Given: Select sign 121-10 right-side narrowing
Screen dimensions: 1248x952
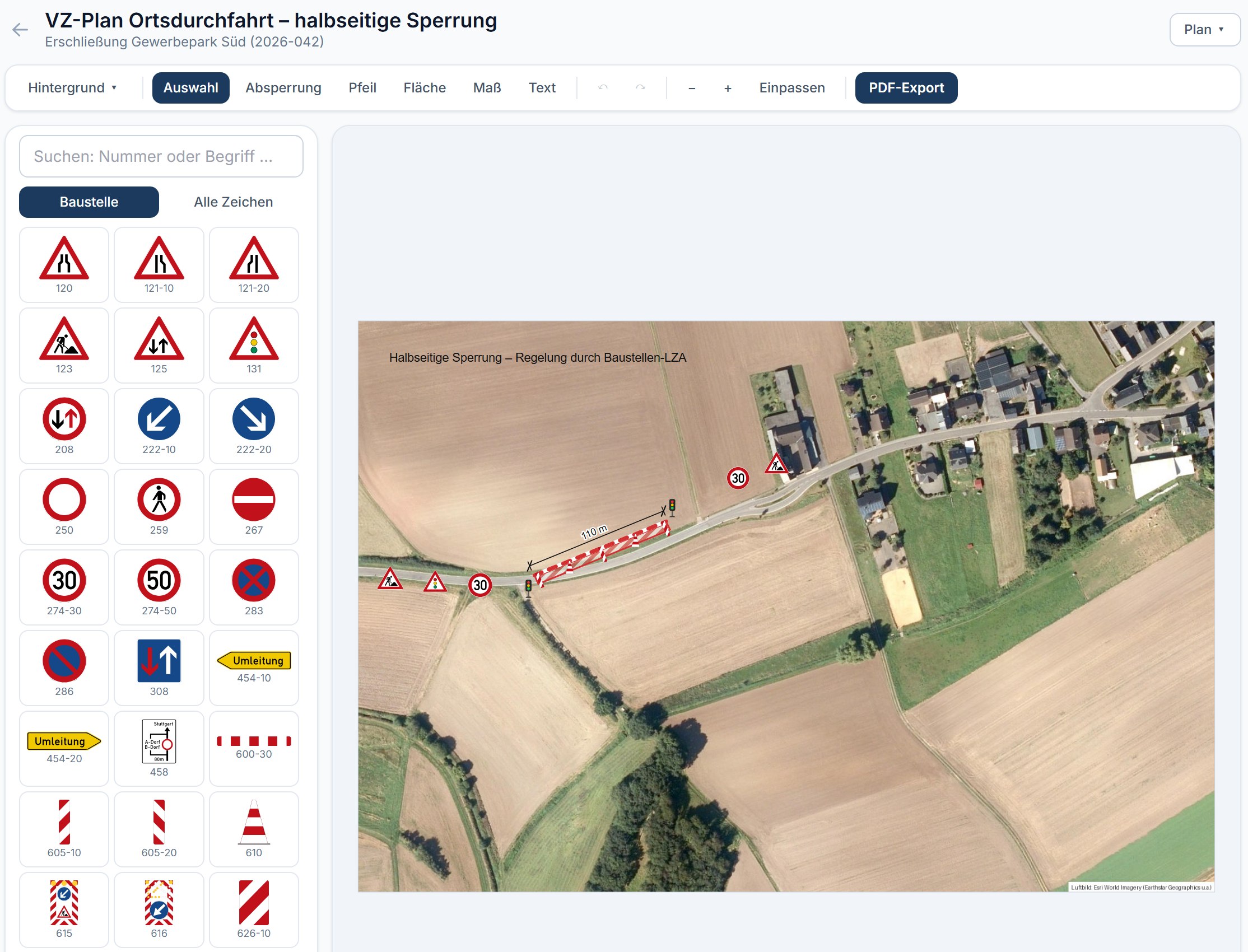Looking at the screenshot, I should click(159, 265).
